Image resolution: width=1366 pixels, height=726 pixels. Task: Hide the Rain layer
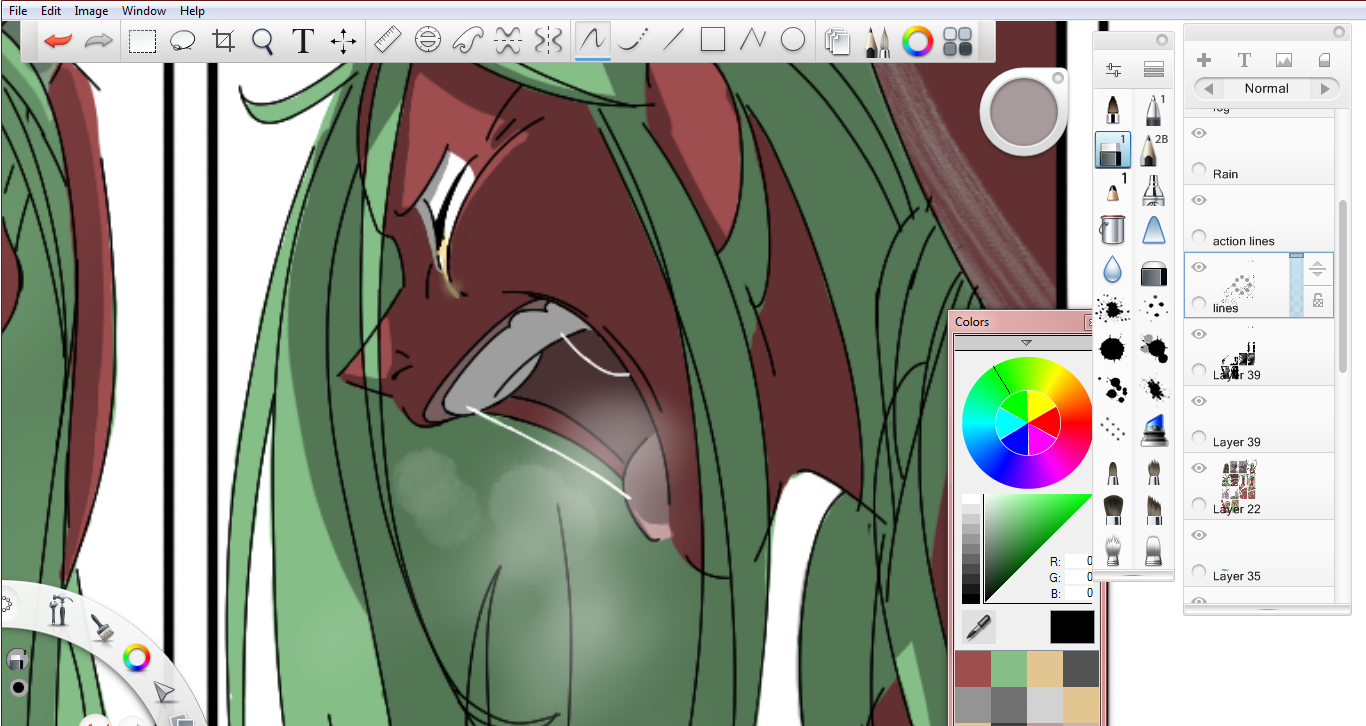click(1199, 132)
